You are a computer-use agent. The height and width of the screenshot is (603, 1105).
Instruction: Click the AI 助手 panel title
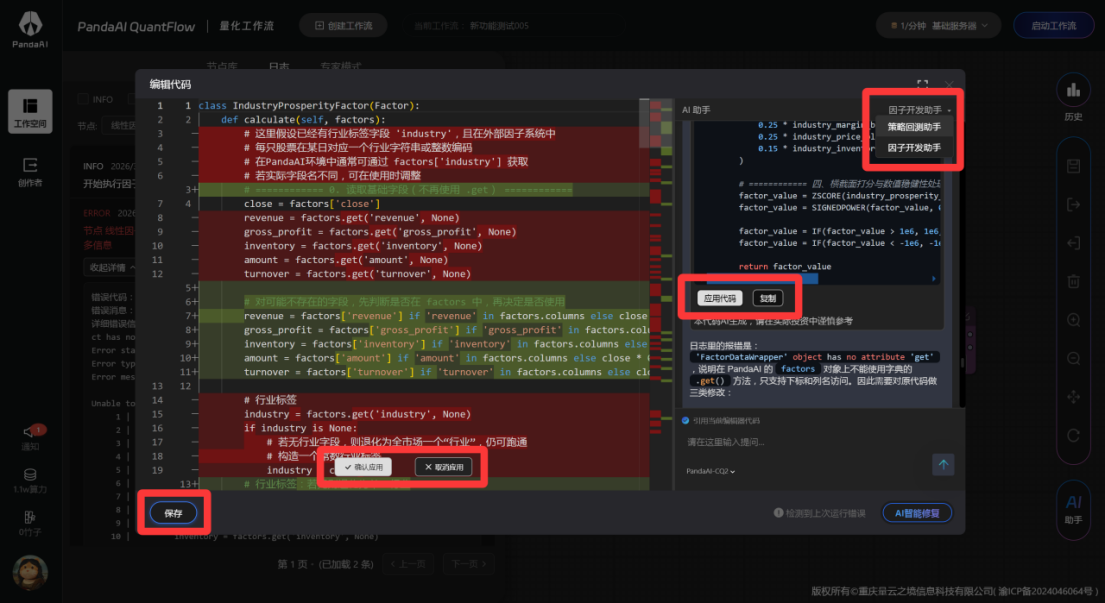pos(696,110)
